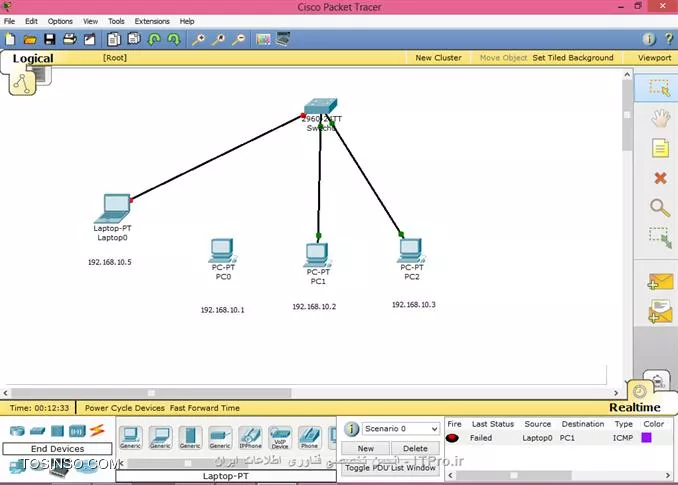Select the Switches device category

[37, 431]
